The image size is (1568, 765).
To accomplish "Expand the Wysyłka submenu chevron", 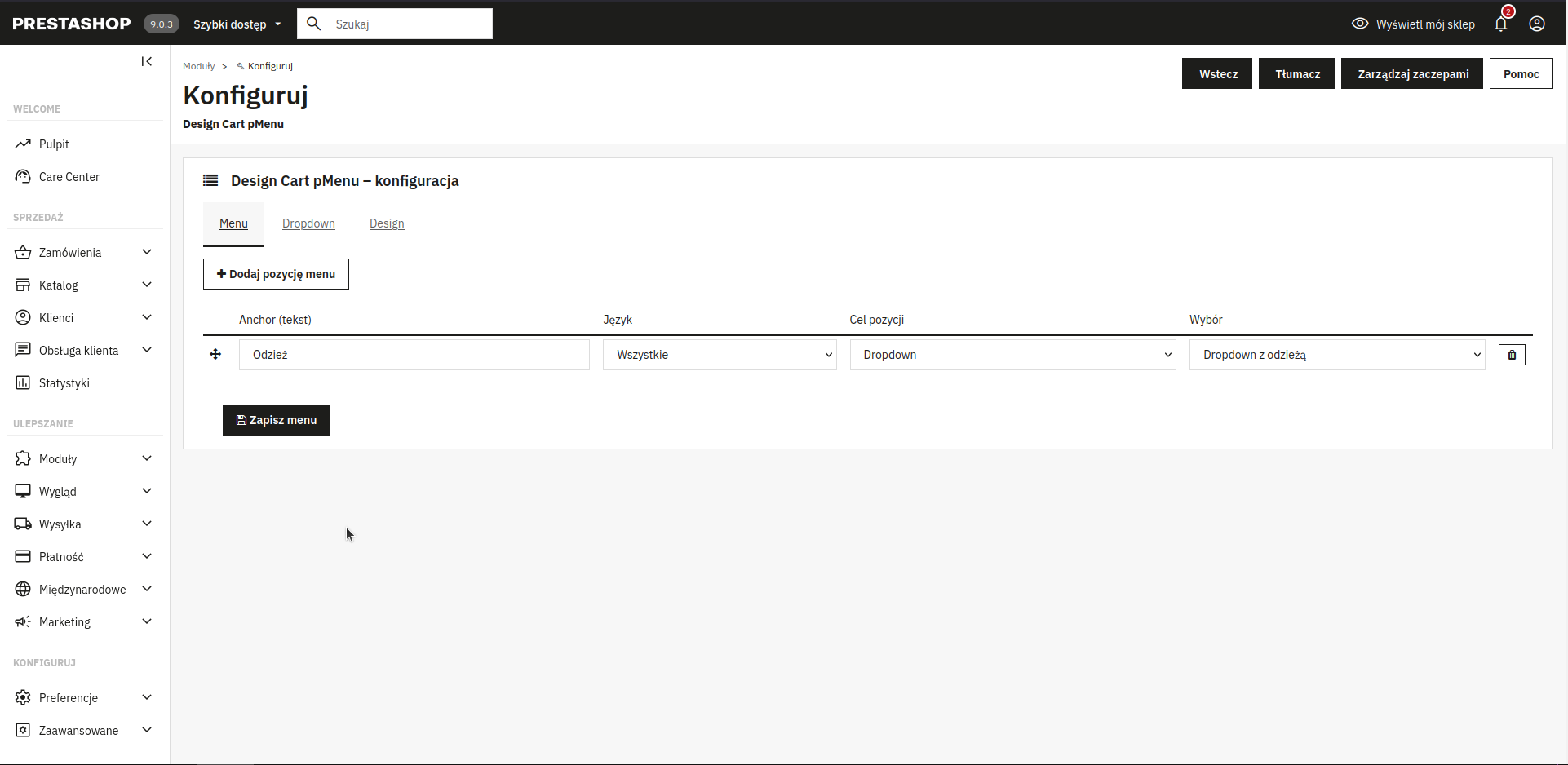I will 147,524.
